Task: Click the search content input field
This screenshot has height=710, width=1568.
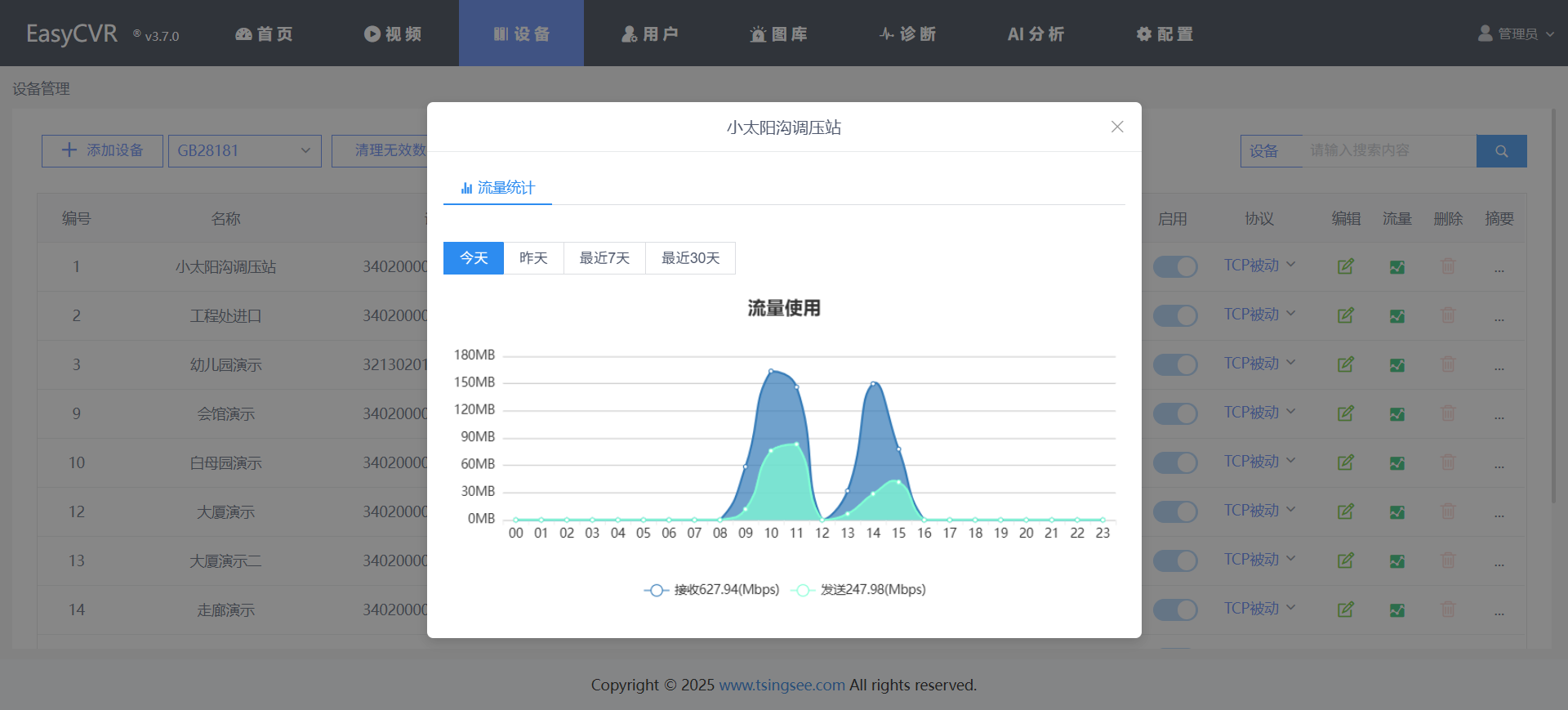Action: click(x=1388, y=151)
